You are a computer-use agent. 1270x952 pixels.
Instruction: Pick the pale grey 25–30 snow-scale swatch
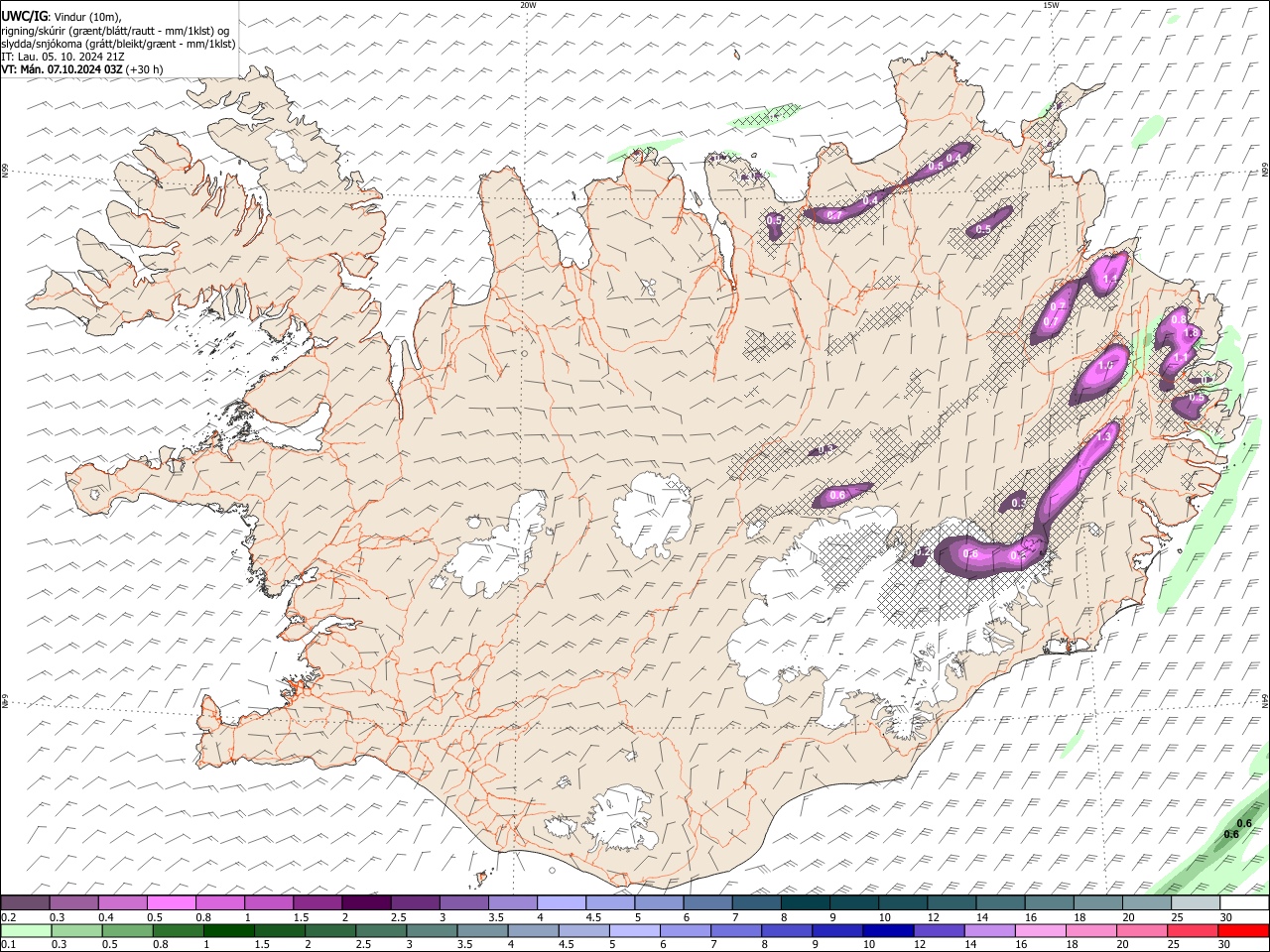tap(1196, 902)
